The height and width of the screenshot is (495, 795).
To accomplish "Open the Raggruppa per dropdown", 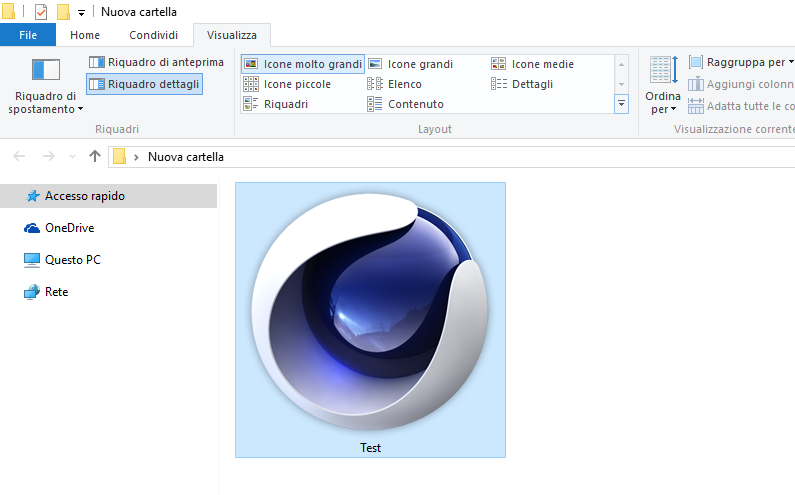I will (x=741, y=62).
